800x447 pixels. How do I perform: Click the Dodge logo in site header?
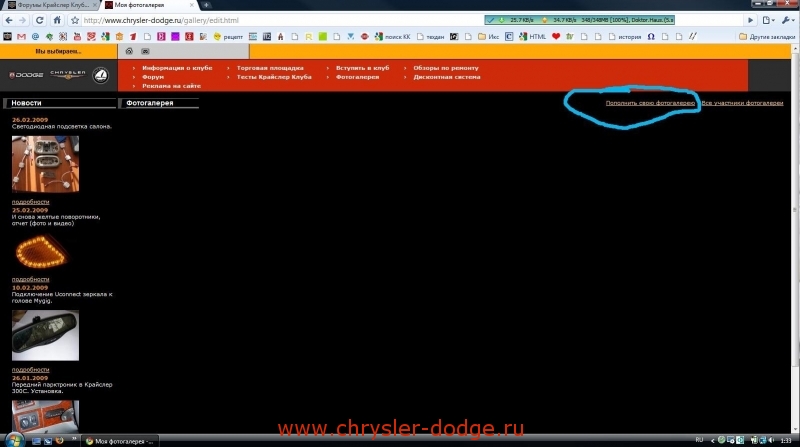26,75
